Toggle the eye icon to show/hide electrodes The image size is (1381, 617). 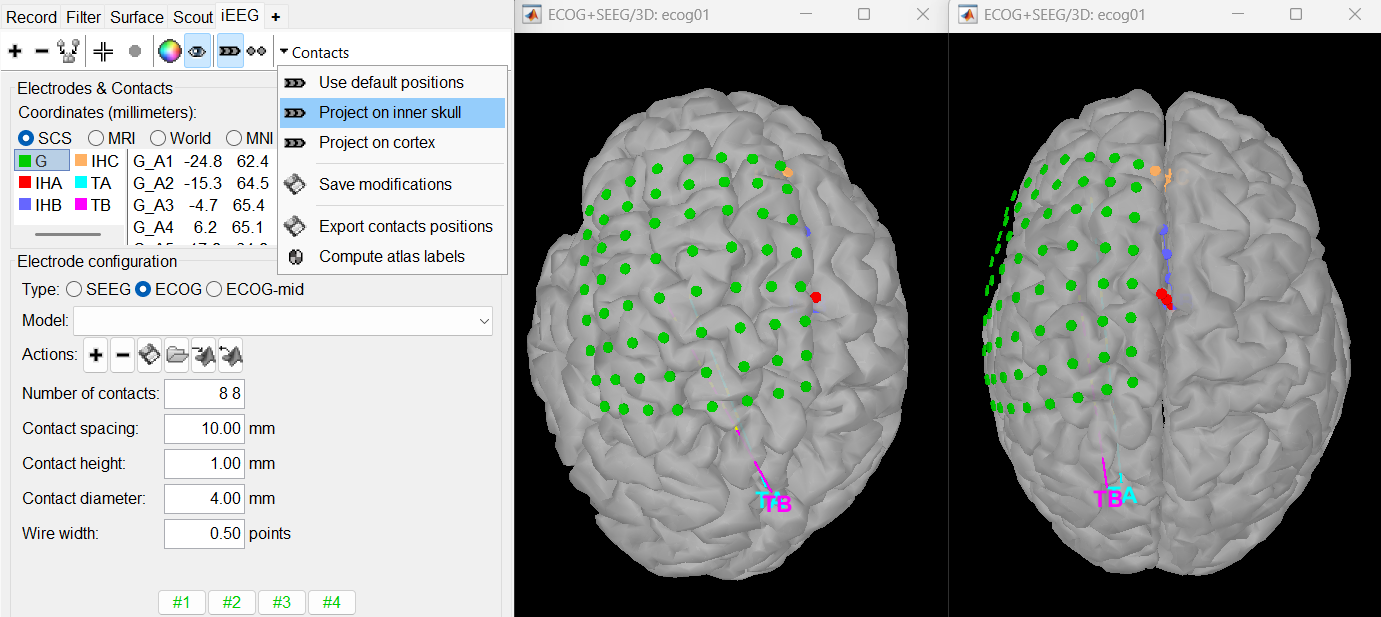coord(197,51)
